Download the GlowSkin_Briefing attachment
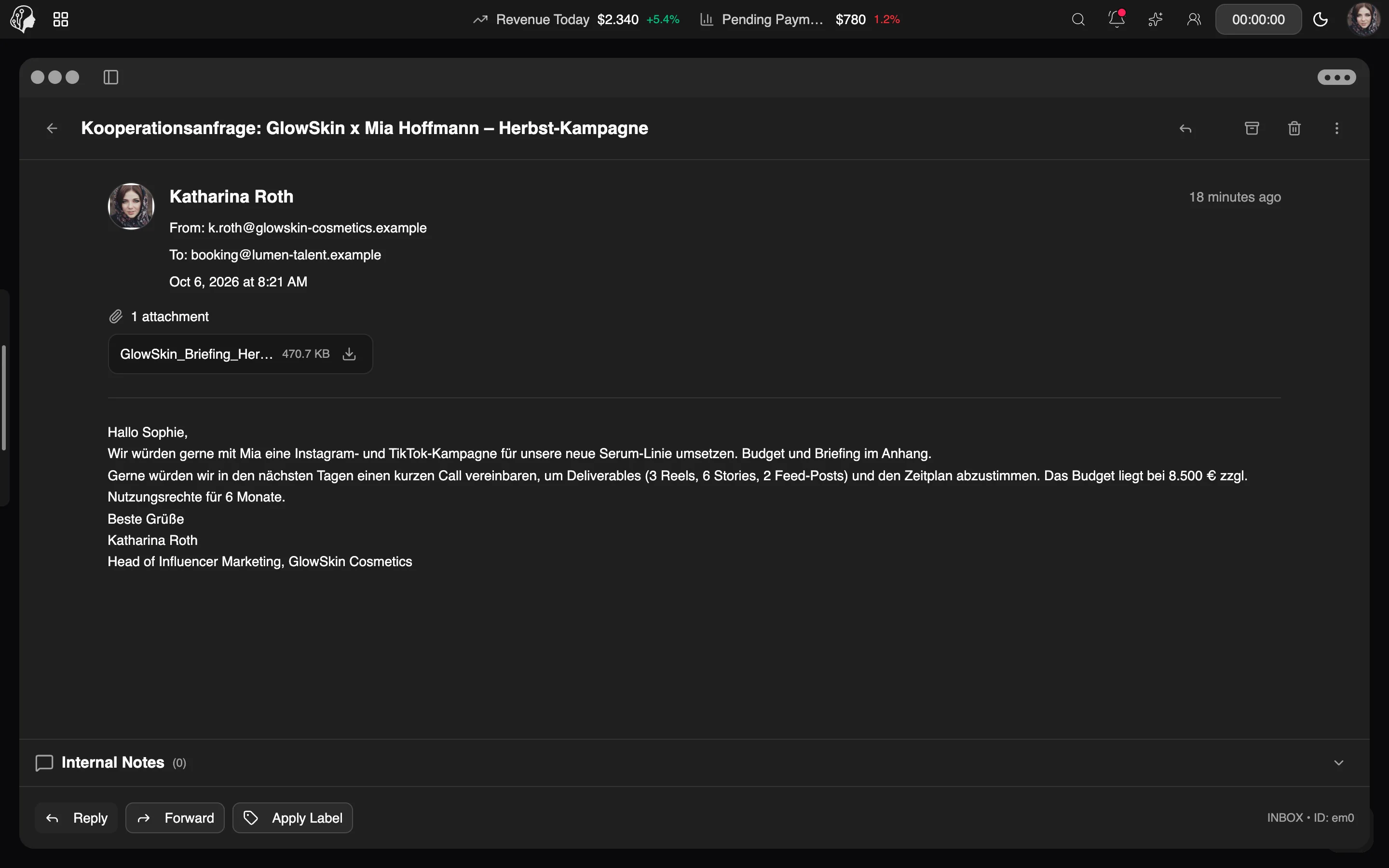 [x=349, y=354]
